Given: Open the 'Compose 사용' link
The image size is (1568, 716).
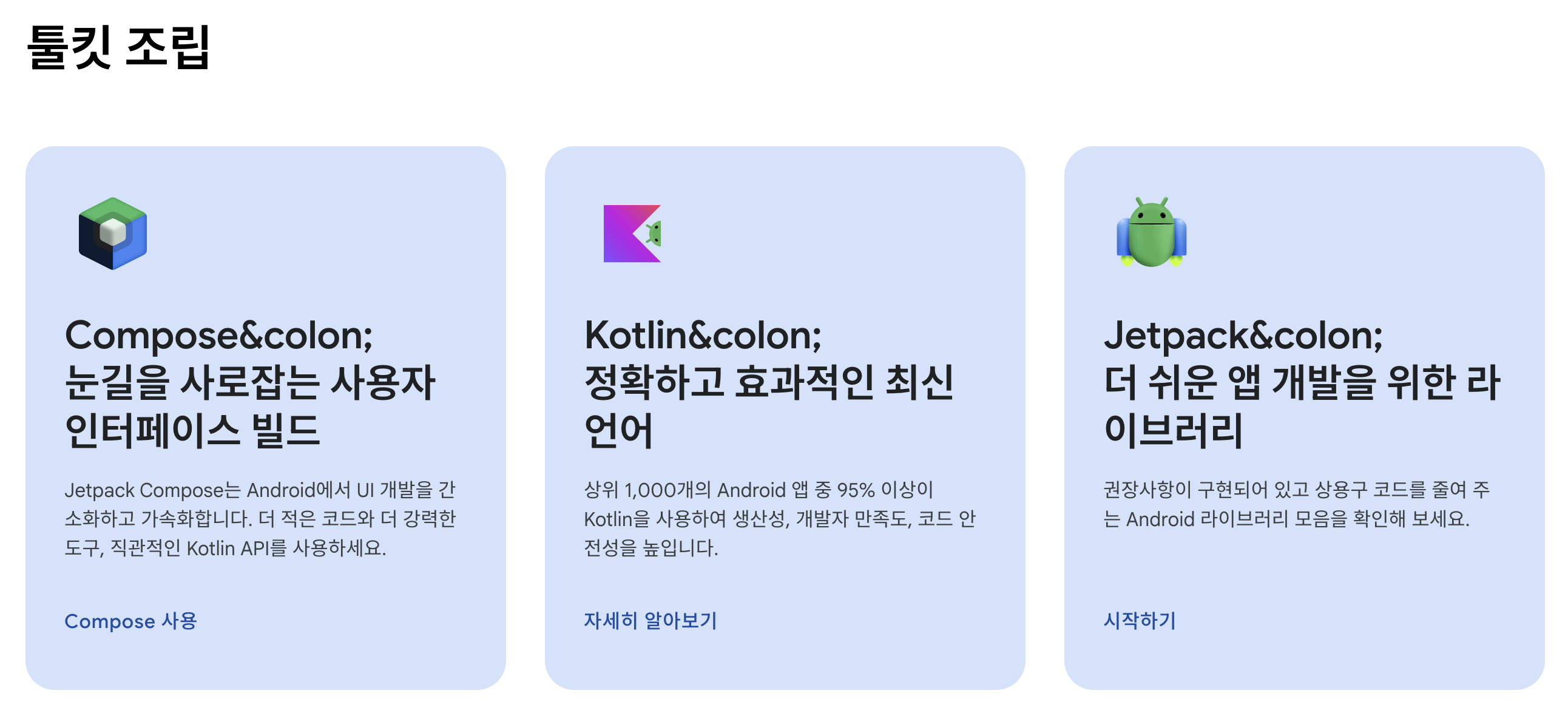Looking at the screenshot, I should [131, 621].
